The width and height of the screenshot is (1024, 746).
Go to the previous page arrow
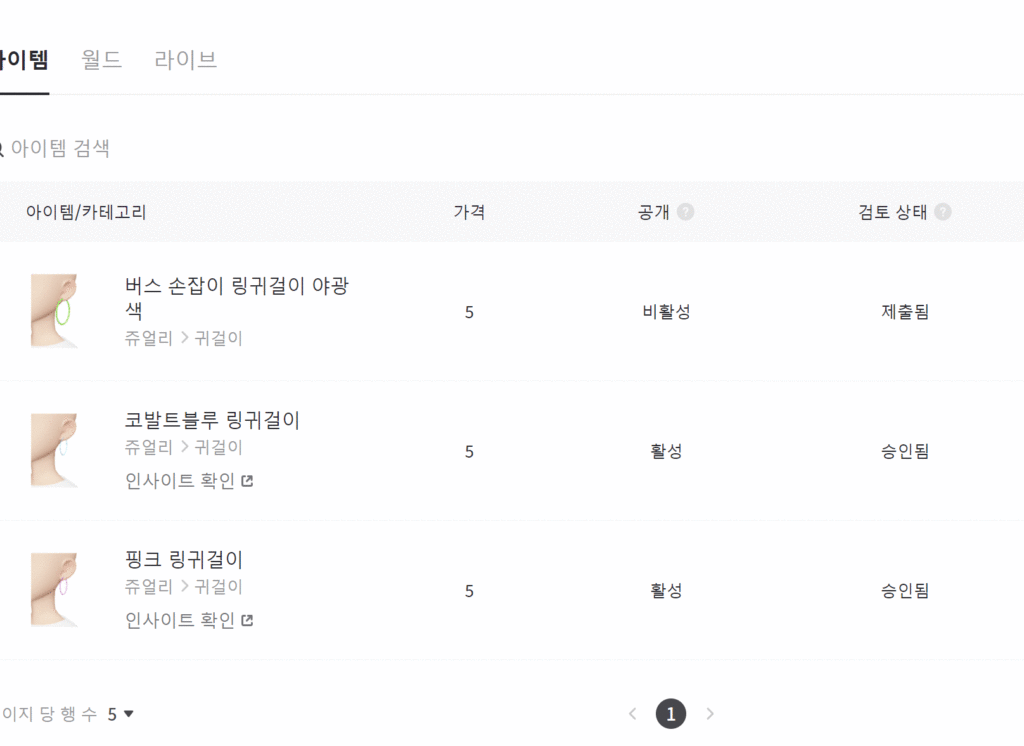632,714
